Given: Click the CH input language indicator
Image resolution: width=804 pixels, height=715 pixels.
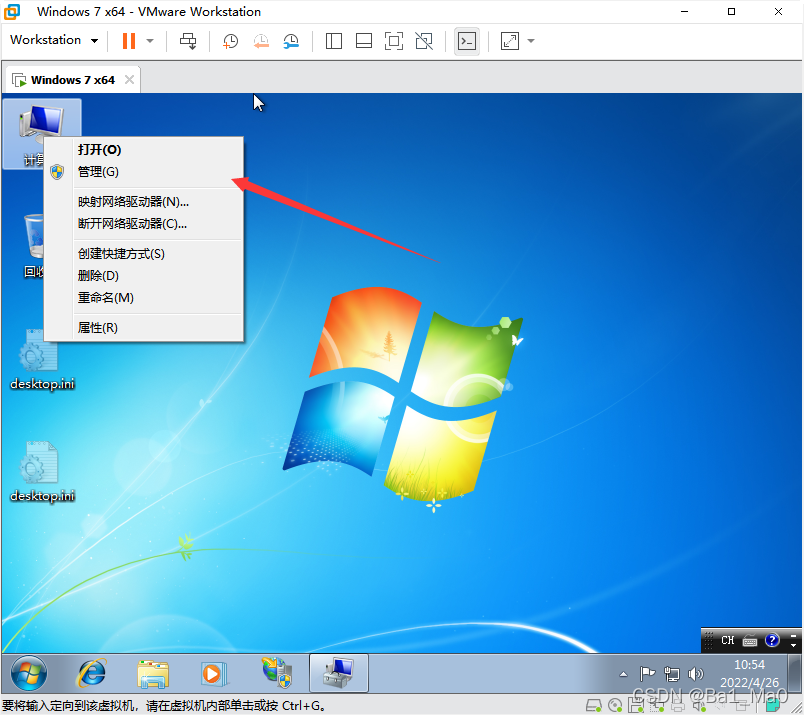Looking at the screenshot, I should [728, 641].
